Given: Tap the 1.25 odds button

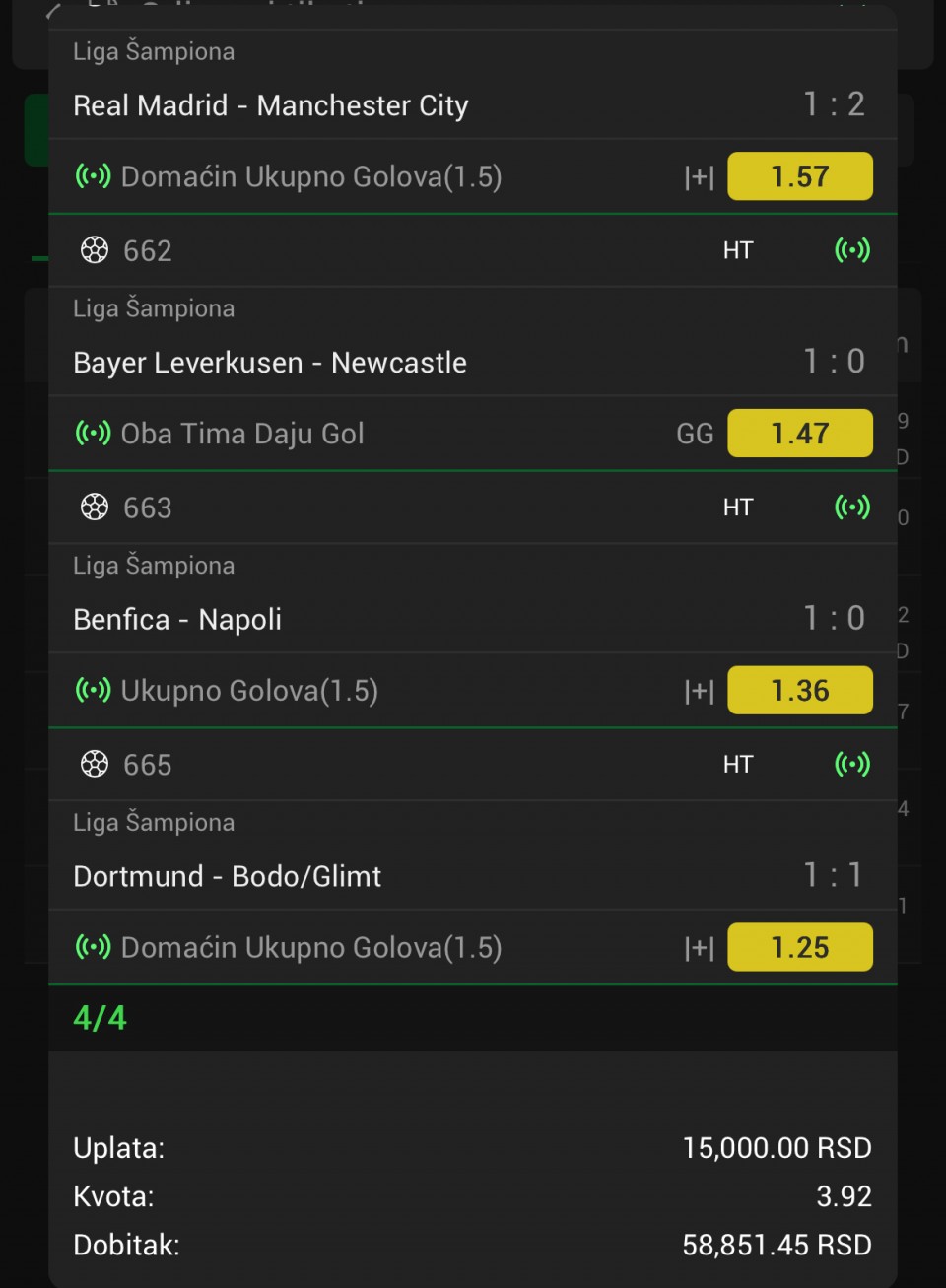Looking at the screenshot, I should (799, 948).
